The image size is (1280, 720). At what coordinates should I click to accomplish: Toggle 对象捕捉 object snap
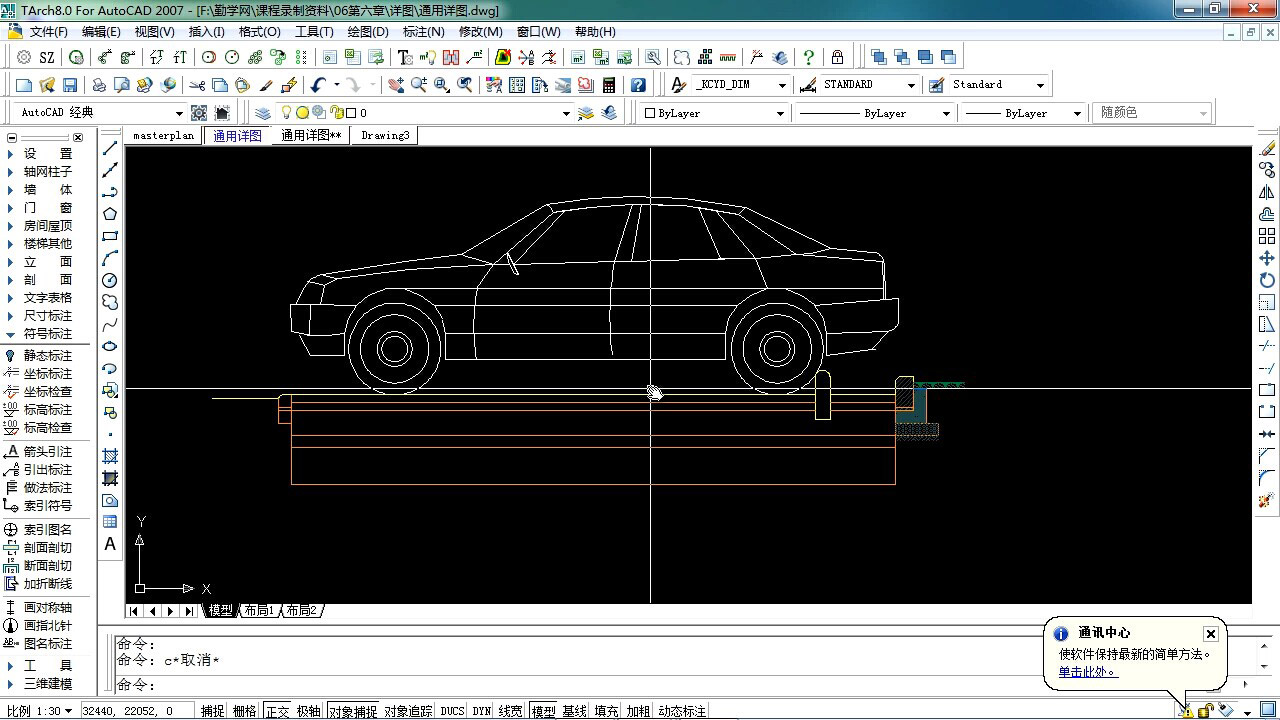tap(353, 711)
